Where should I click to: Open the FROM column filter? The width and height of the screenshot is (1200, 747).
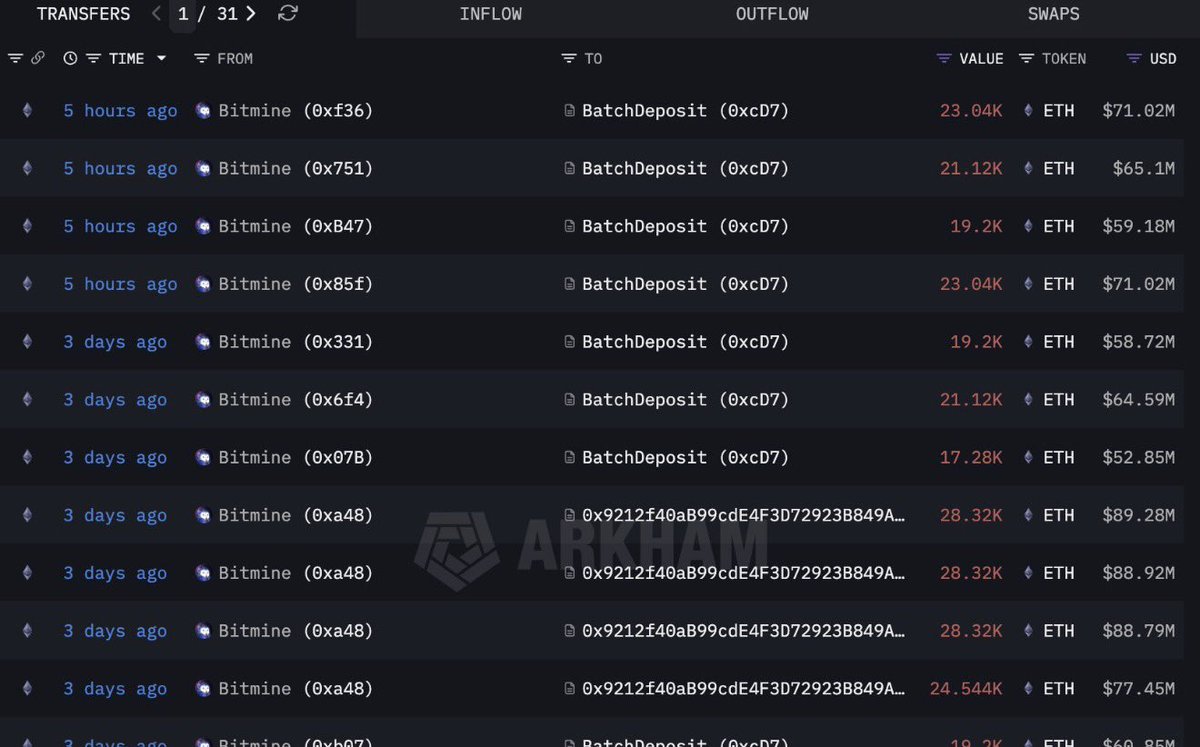click(x=201, y=59)
